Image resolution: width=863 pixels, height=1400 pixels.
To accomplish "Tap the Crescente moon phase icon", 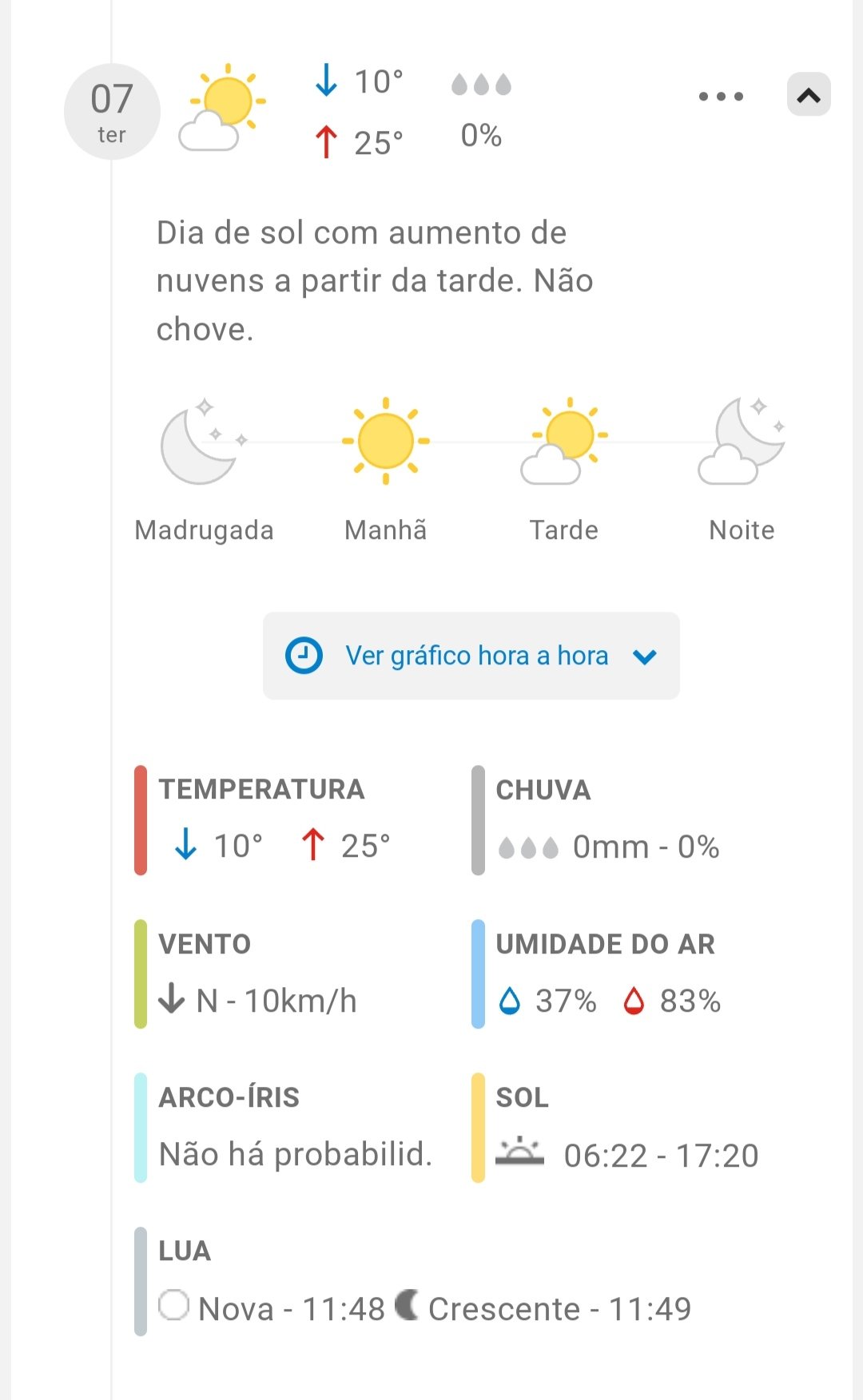I will tap(407, 1305).
